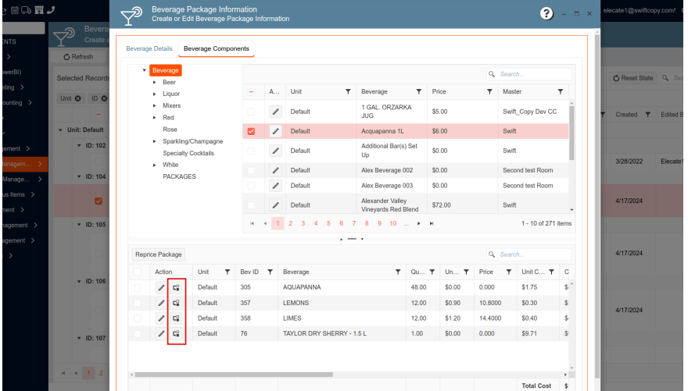Open the help question mark icon
The height and width of the screenshot is (391, 688).
pos(546,14)
